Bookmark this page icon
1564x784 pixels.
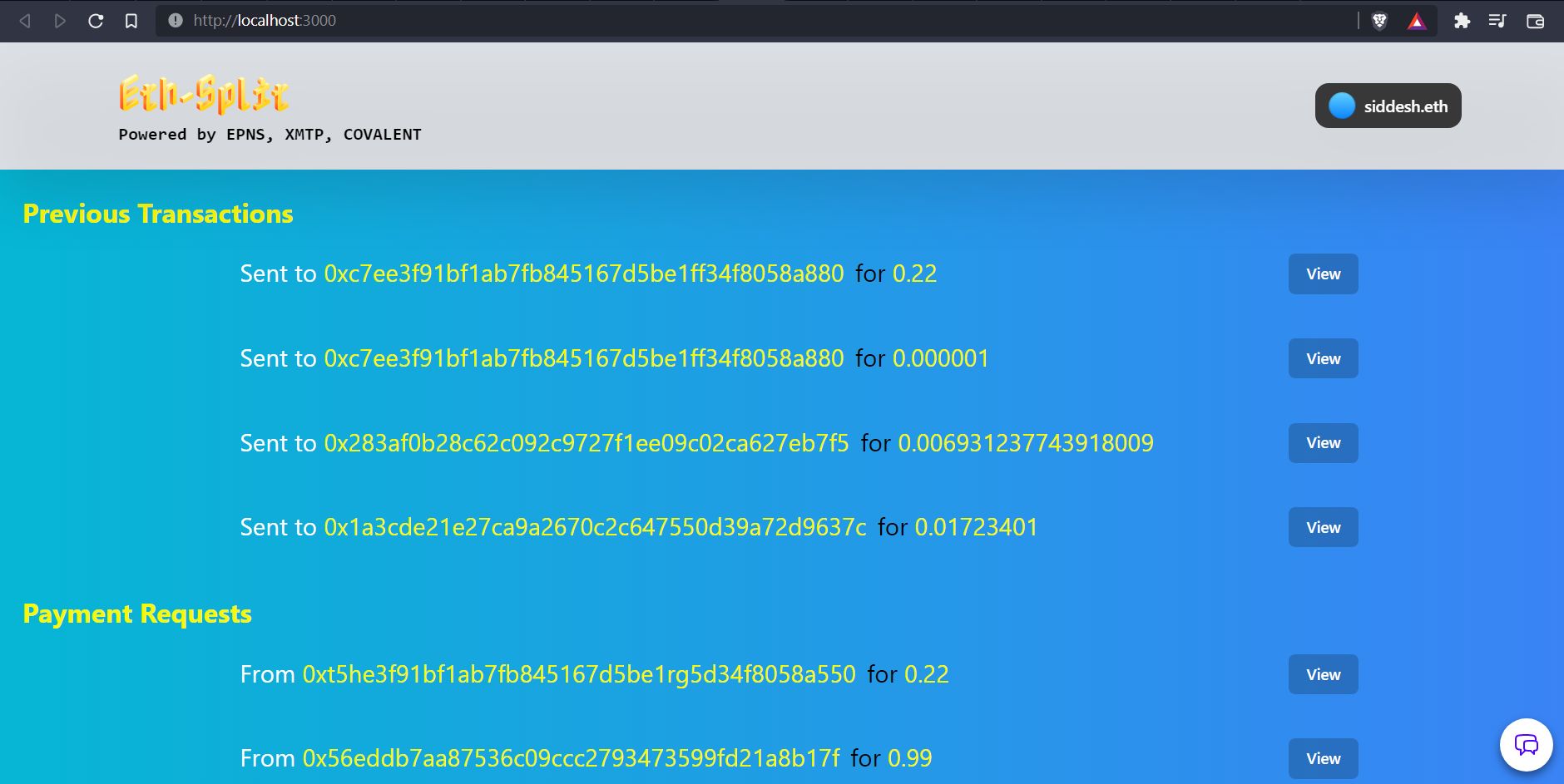[x=131, y=21]
